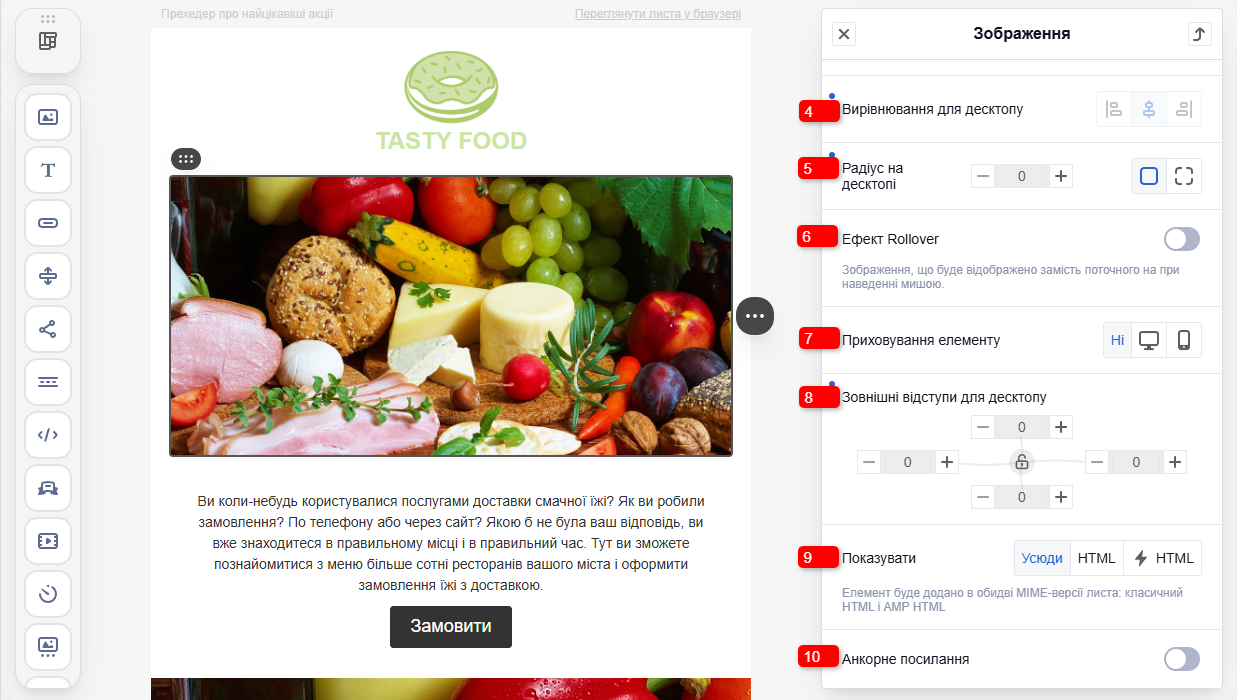Set center alignment for desktop
The height and width of the screenshot is (700, 1237).
coord(1149,109)
